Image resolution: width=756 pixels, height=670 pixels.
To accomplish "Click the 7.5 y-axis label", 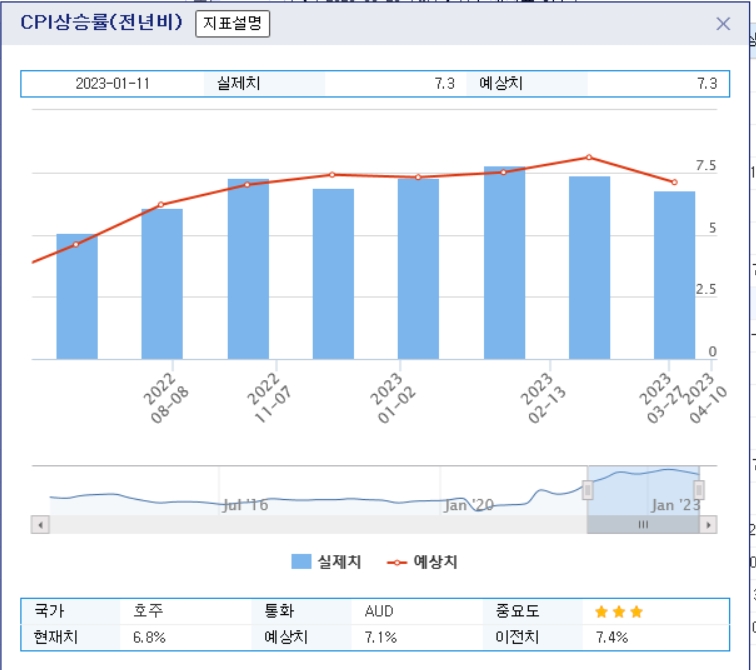I will point(705,166).
